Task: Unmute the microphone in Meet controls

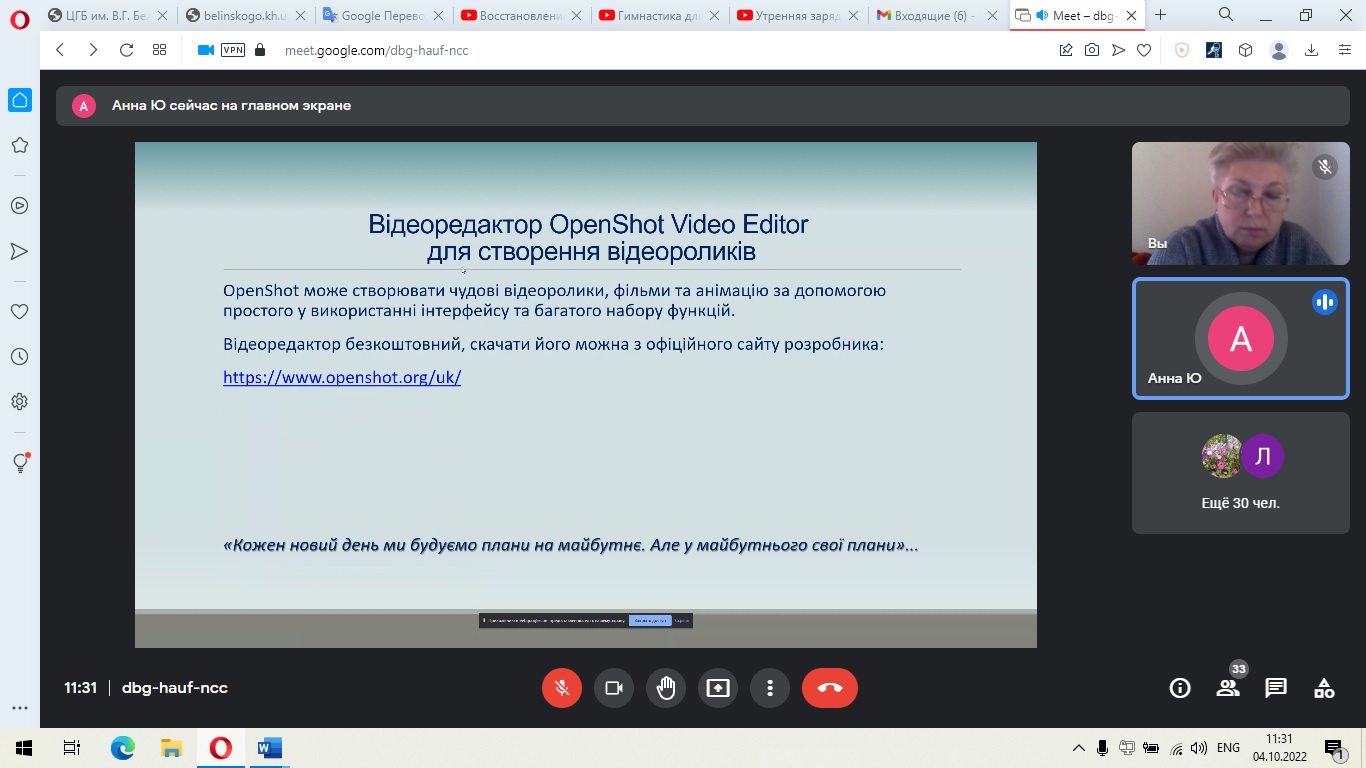Action: click(x=562, y=688)
